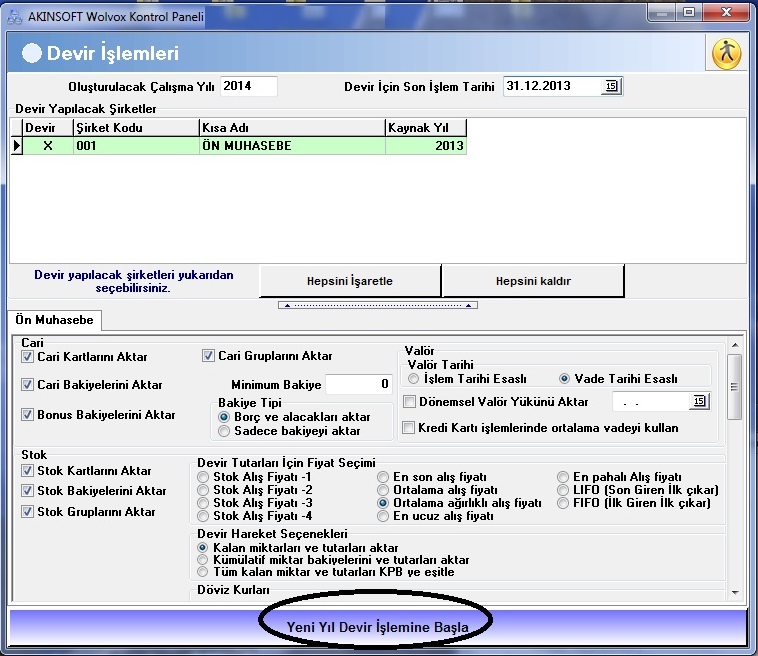The width and height of the screenshot is (758, 656).
Task: Toggle Cari Bakiyelerini Aktar checkbox
Action: (28, 385)
